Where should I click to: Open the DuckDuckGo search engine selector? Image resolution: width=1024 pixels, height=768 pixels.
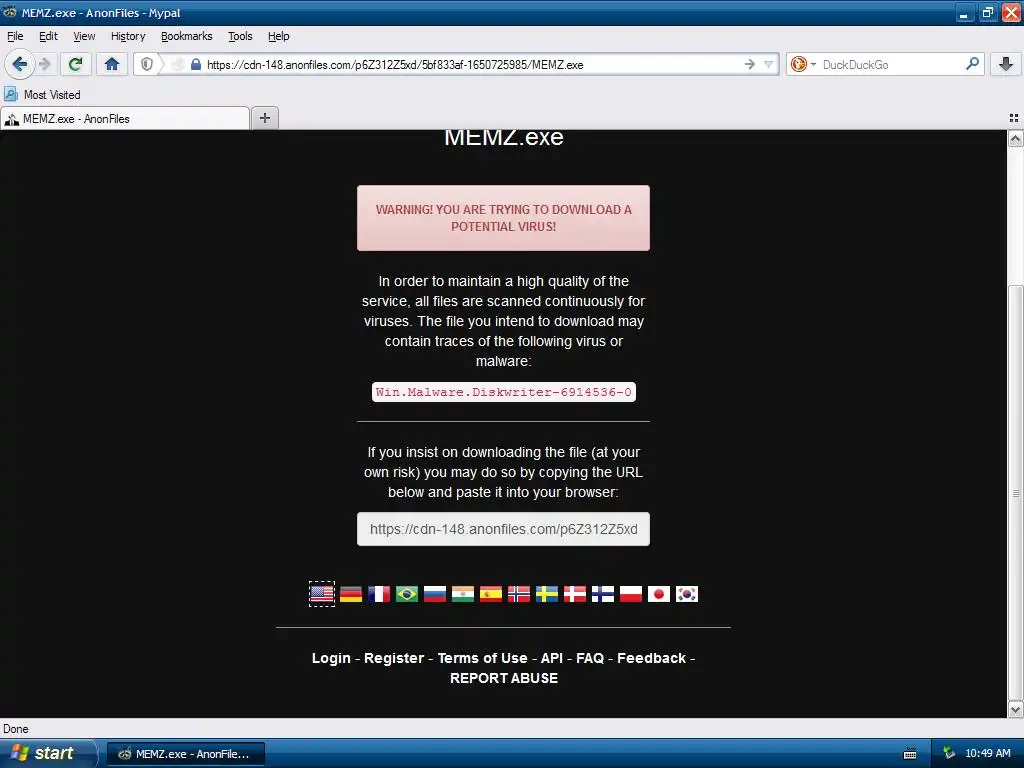[803, 64]
